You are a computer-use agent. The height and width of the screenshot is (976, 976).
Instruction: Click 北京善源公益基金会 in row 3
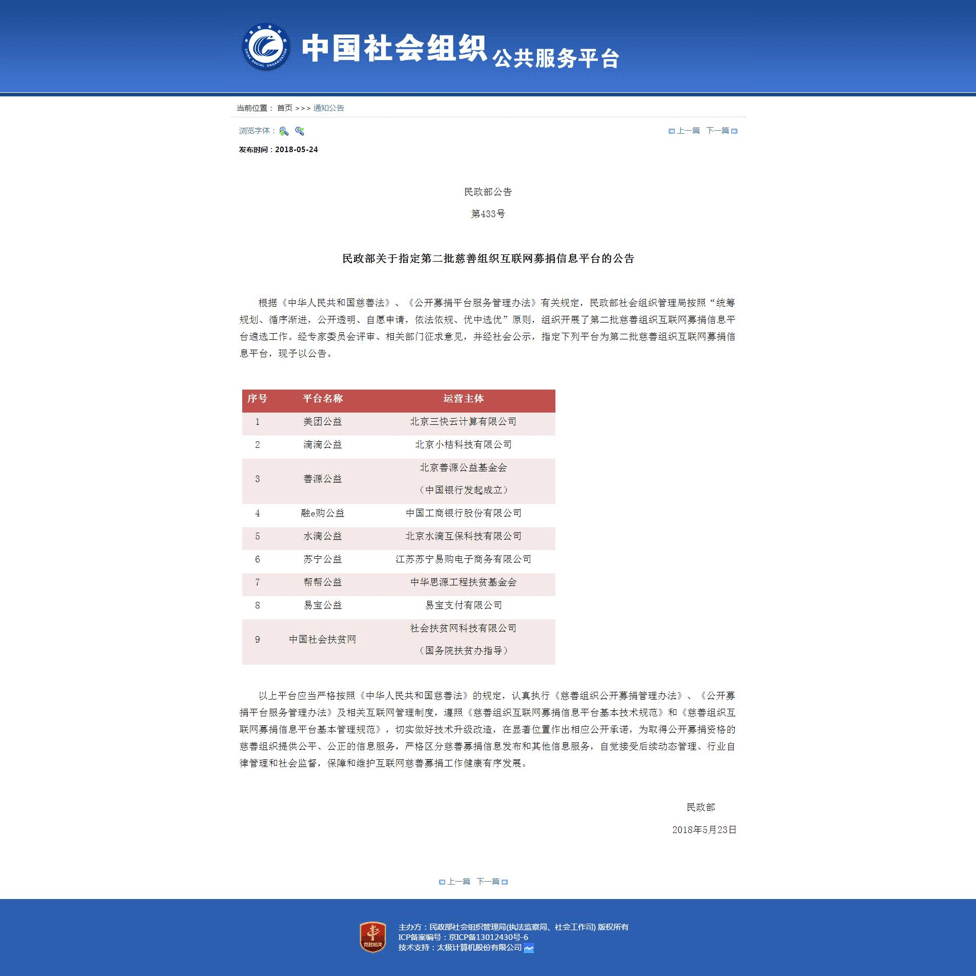[x=463, y=467]
